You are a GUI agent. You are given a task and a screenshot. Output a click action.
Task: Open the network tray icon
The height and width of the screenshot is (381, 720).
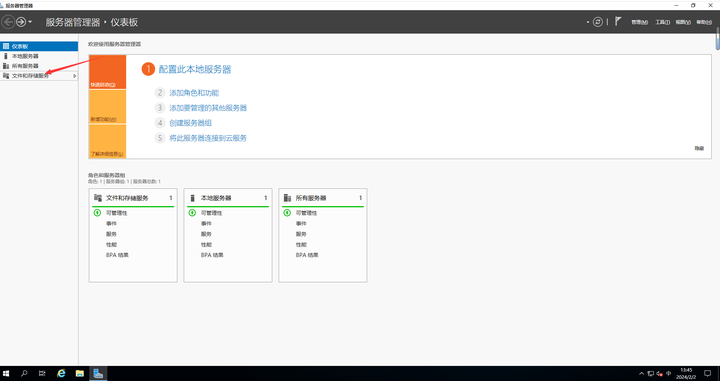(651, 374)
